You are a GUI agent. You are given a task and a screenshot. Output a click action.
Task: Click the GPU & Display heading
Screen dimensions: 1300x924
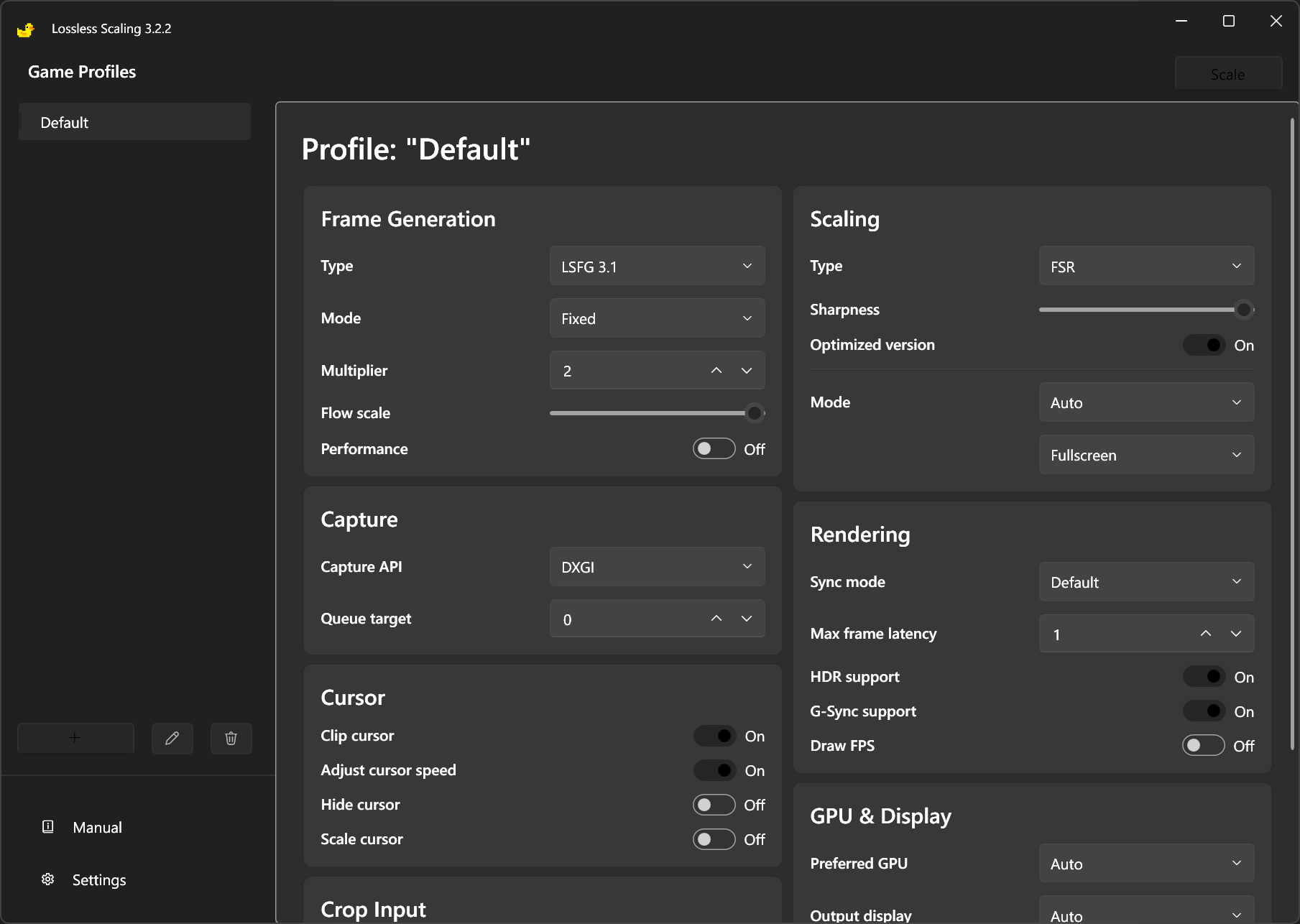pos(880,816)
